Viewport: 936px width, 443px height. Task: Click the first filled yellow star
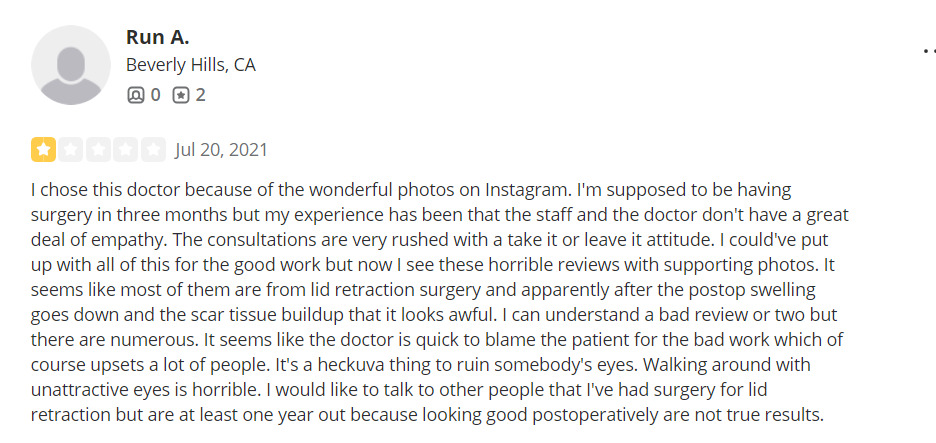point(43,149)
